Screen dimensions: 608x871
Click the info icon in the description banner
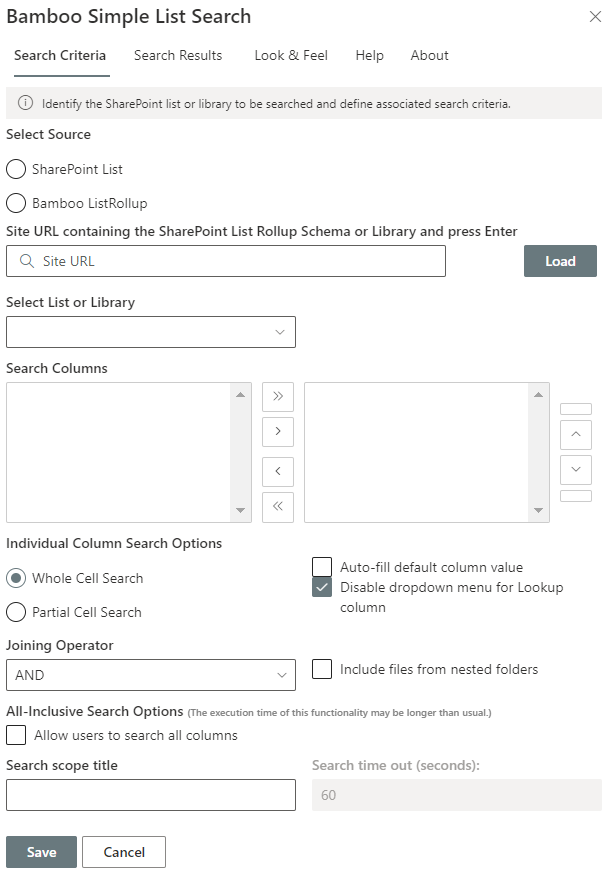coord(25,103)
